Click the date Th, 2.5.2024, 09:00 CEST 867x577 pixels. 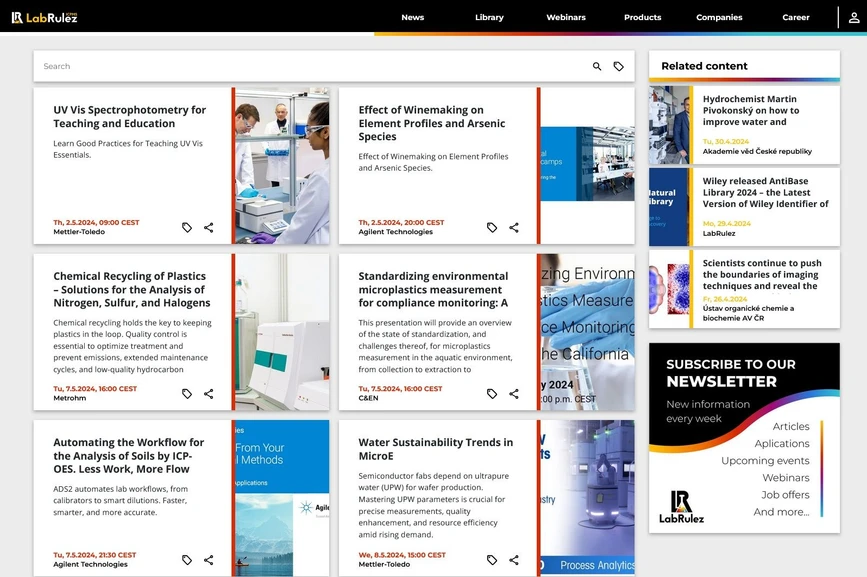[x=96, y=223]
